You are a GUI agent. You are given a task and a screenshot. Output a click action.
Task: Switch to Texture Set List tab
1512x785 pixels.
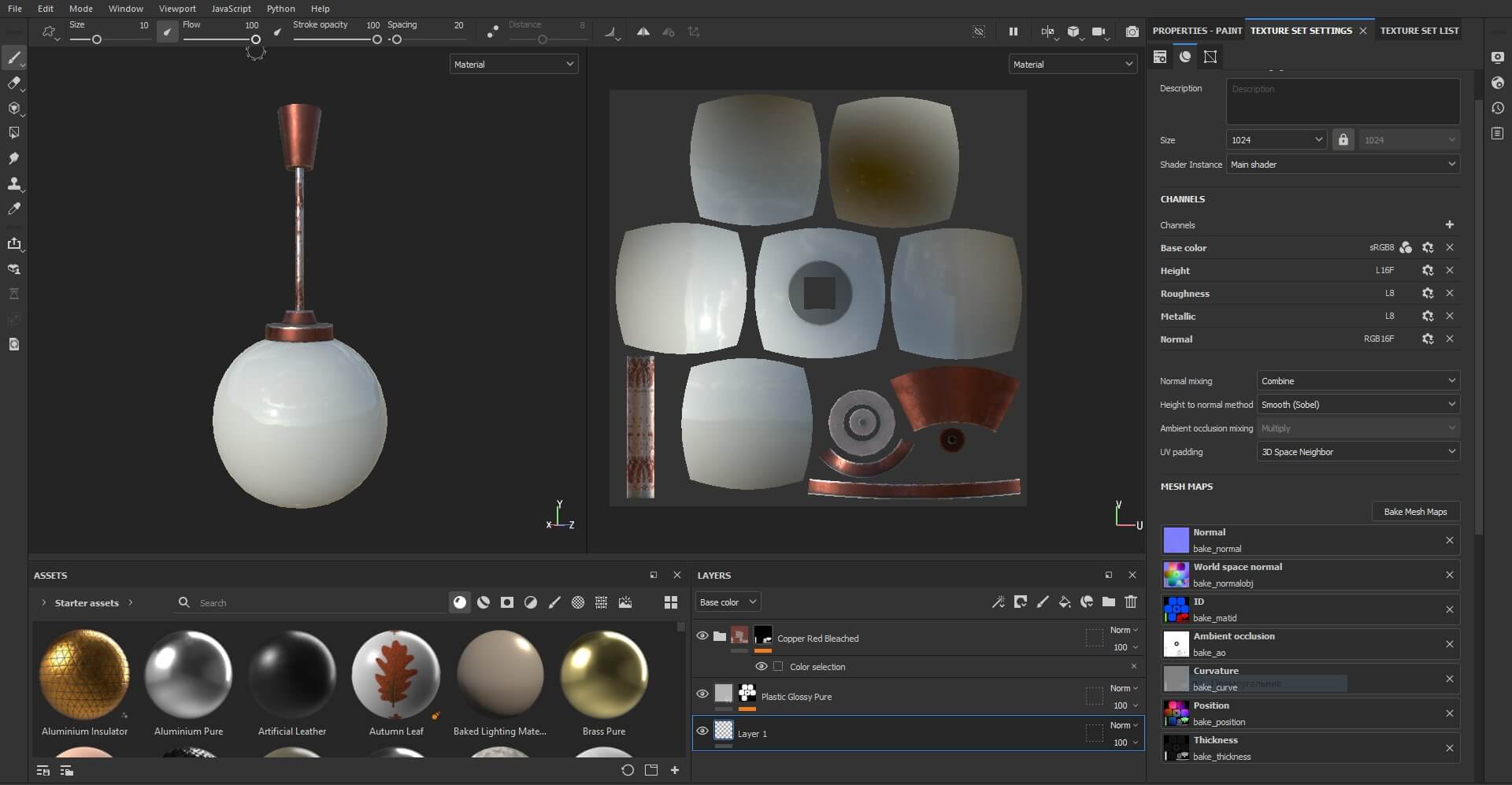[x=1419, y=31]
